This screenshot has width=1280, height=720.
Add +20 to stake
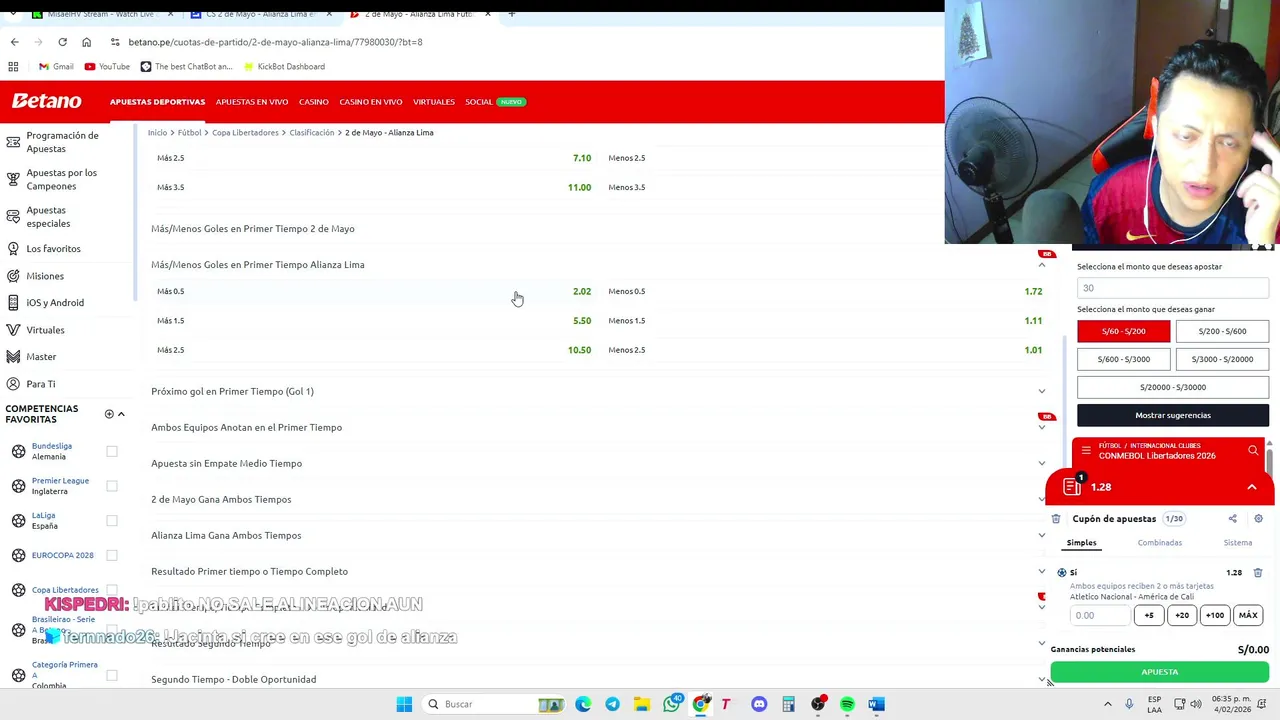click(x=1182, y=615)
